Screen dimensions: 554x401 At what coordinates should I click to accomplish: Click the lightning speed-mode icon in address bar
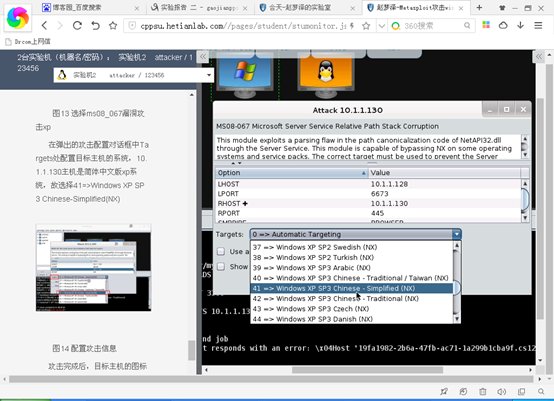[352, 25]
